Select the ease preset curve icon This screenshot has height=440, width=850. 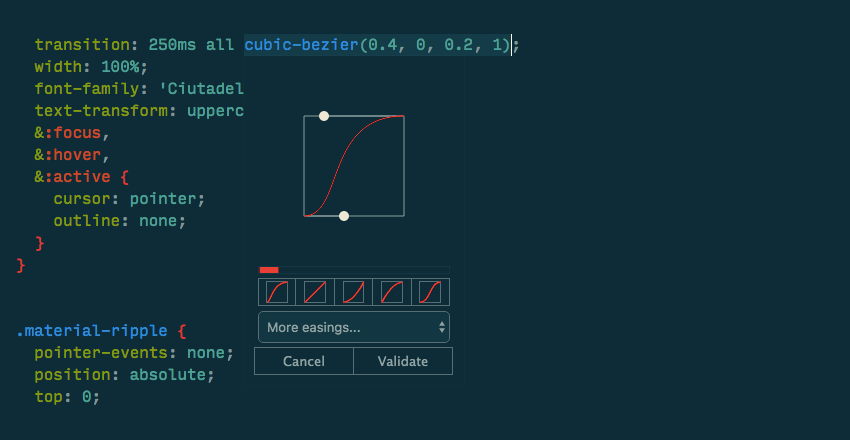pos(275,292)
